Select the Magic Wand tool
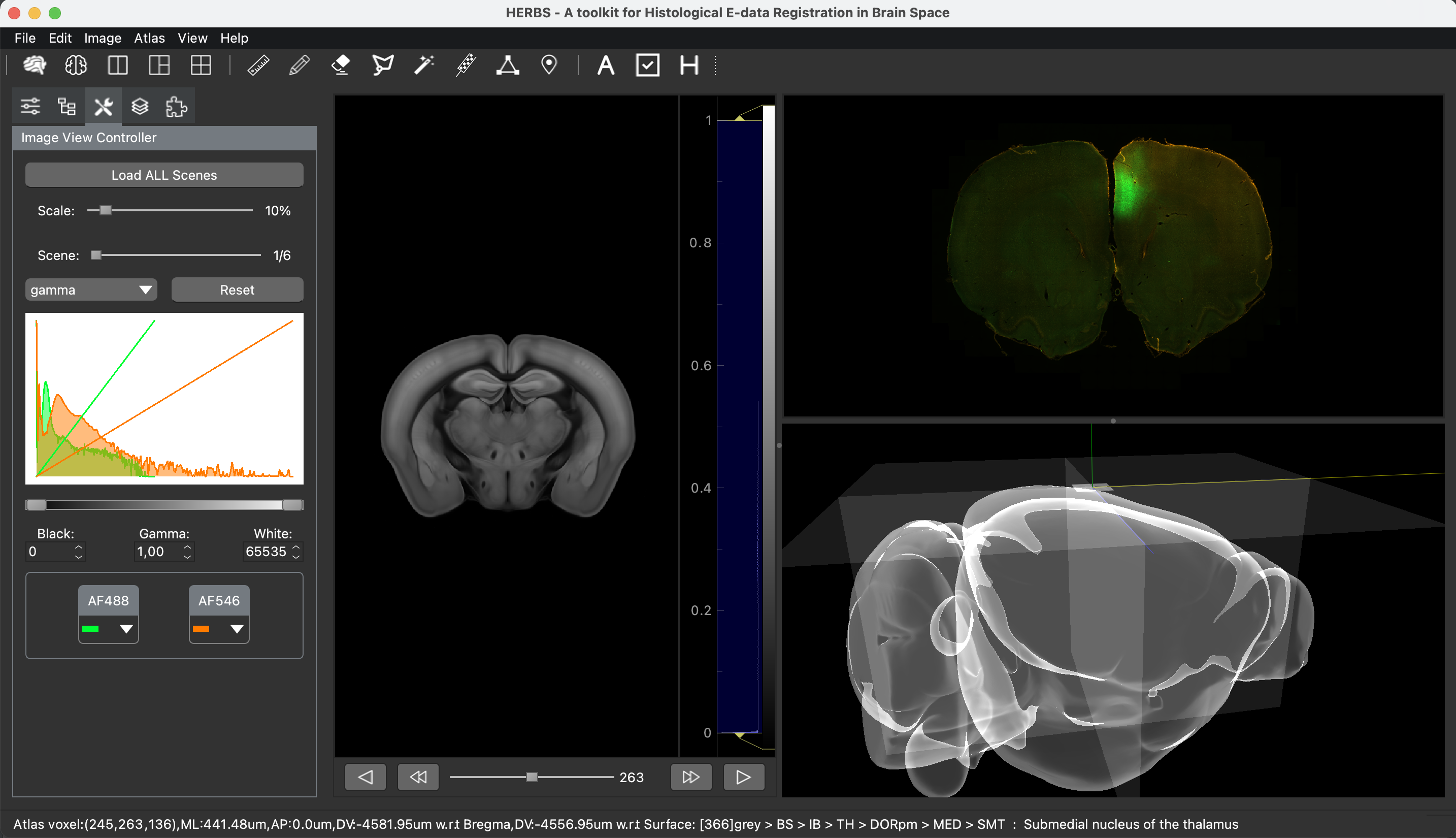The image size is (1456, 838). (x=424, y=65)
